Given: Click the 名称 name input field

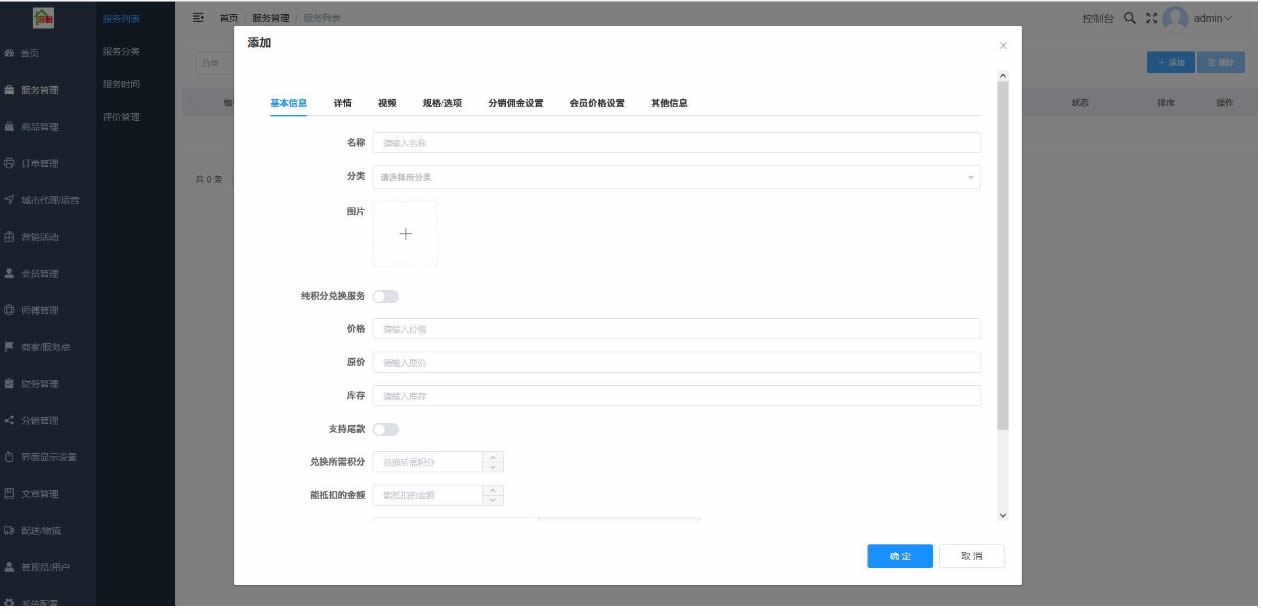Looking at the screenshot, I should coord(676,143).
